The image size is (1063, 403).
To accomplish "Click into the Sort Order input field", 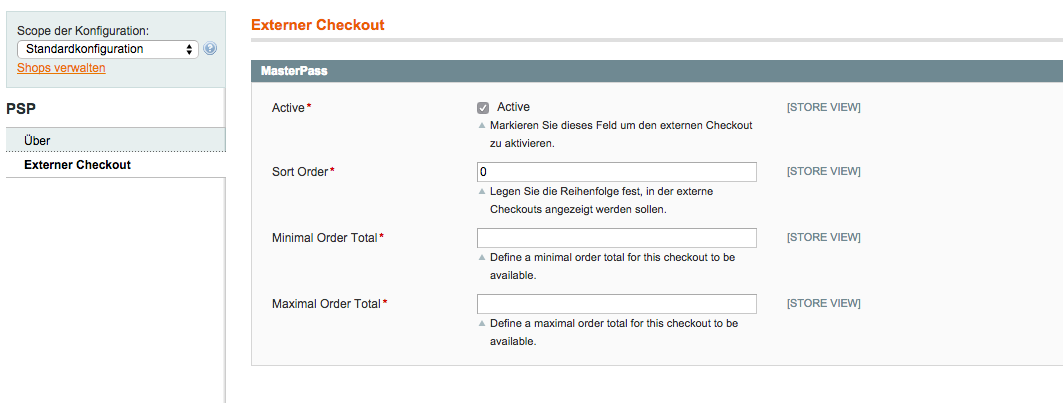I will click(616, 172).
